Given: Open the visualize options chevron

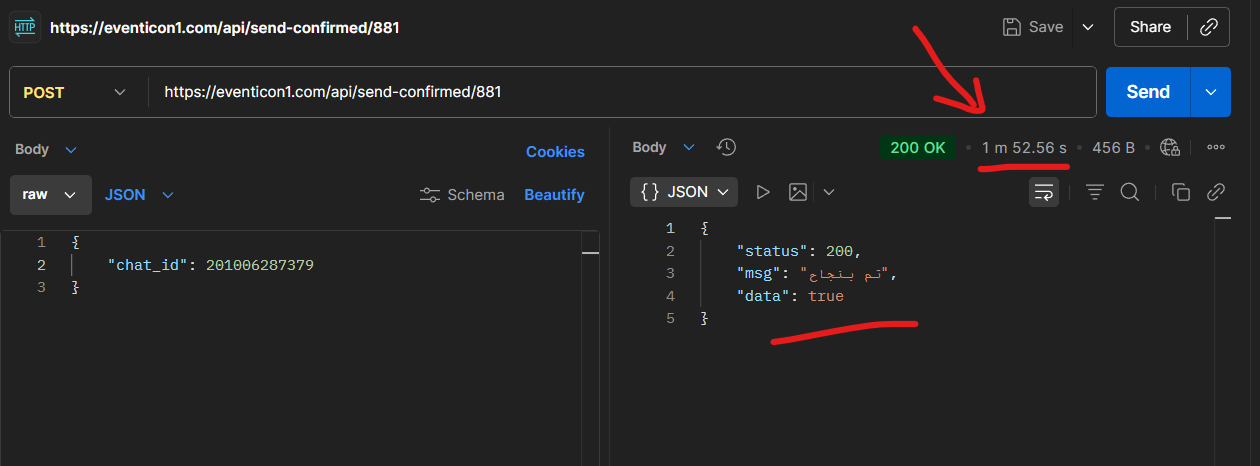Looking at the screenshot, I should 828,192.
